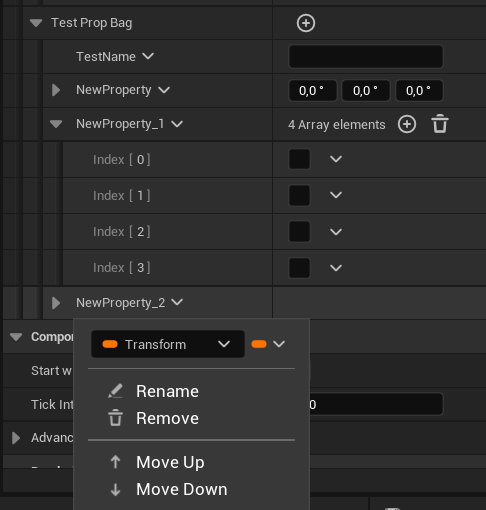The height and width of the screenshot is (510, 486).
Task: Empty NewProperty_1 array with trash icon
Action: tap(440, 124)
